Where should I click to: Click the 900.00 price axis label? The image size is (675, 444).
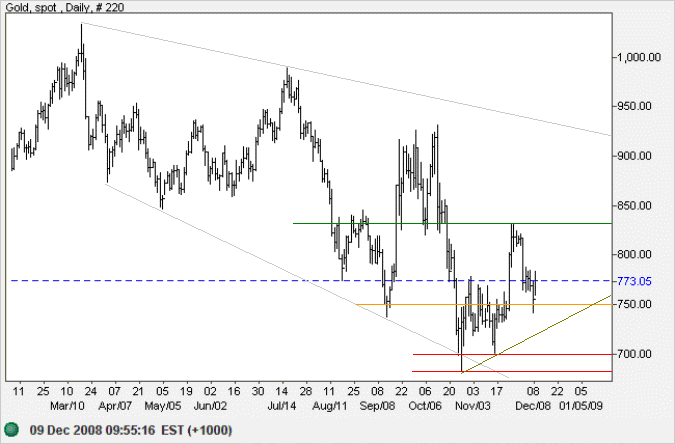[x=634, y=156]
